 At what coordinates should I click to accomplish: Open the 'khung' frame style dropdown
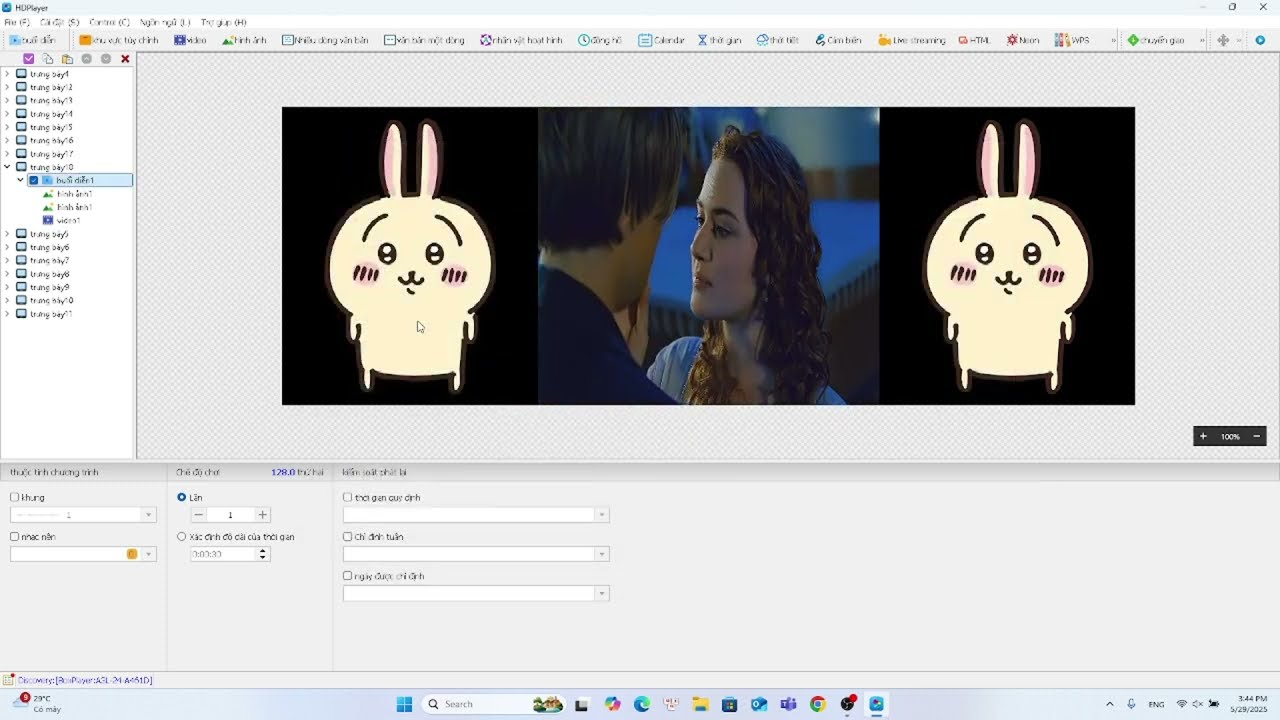(x=148, y=515)
